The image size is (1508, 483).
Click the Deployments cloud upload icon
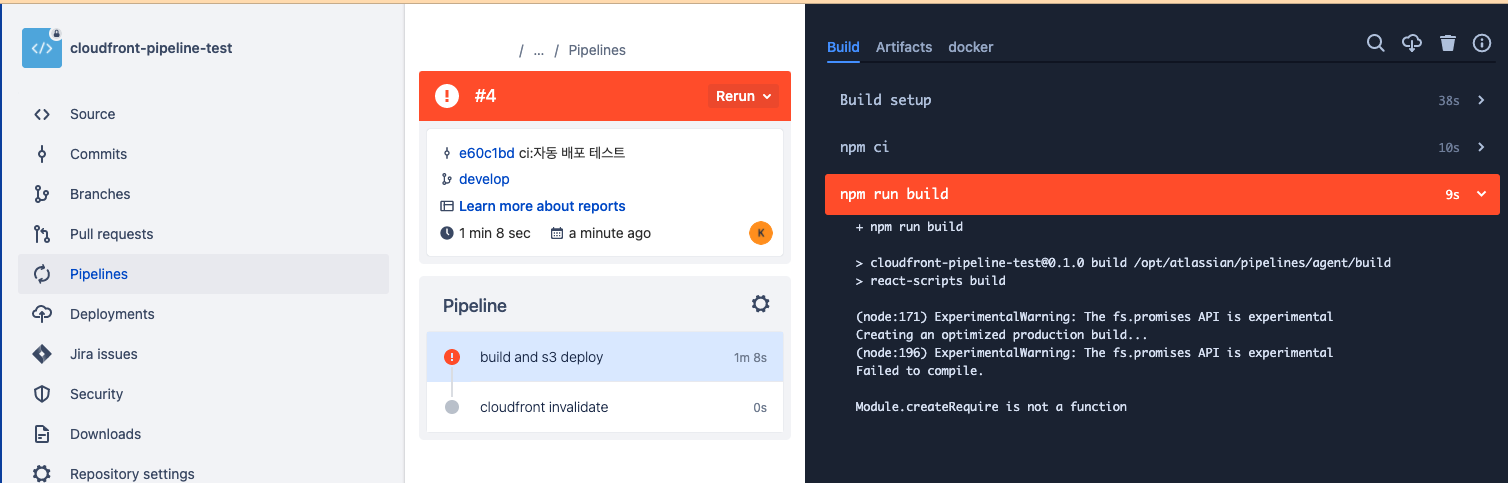pyautogui.click(x=42, y=314)
